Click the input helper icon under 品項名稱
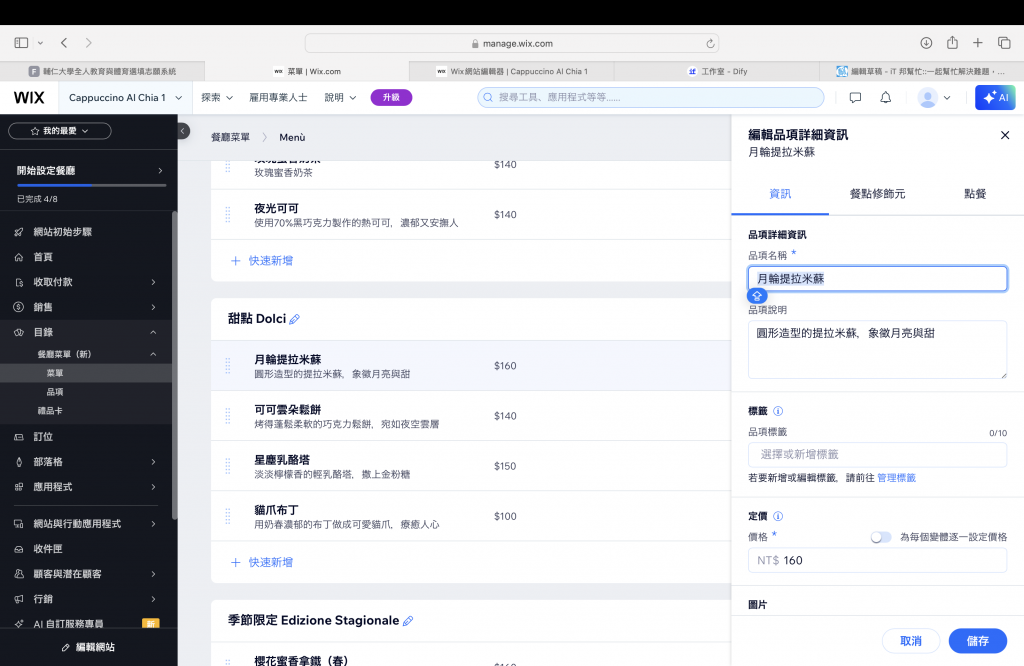The width and height of the screenshot is (1024, 666). point(757,296)
